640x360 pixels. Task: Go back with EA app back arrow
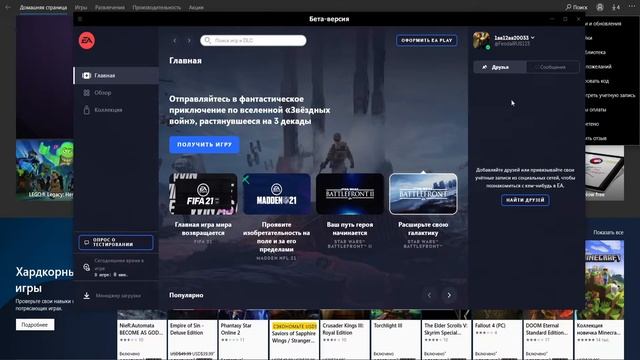tap(175, 40)
